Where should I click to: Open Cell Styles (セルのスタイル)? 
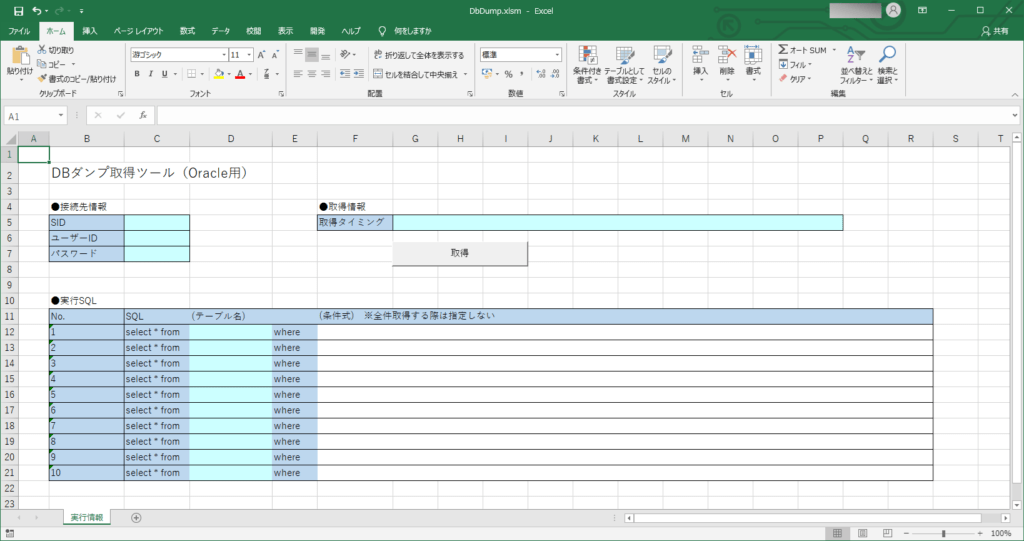tap(662, 65)
